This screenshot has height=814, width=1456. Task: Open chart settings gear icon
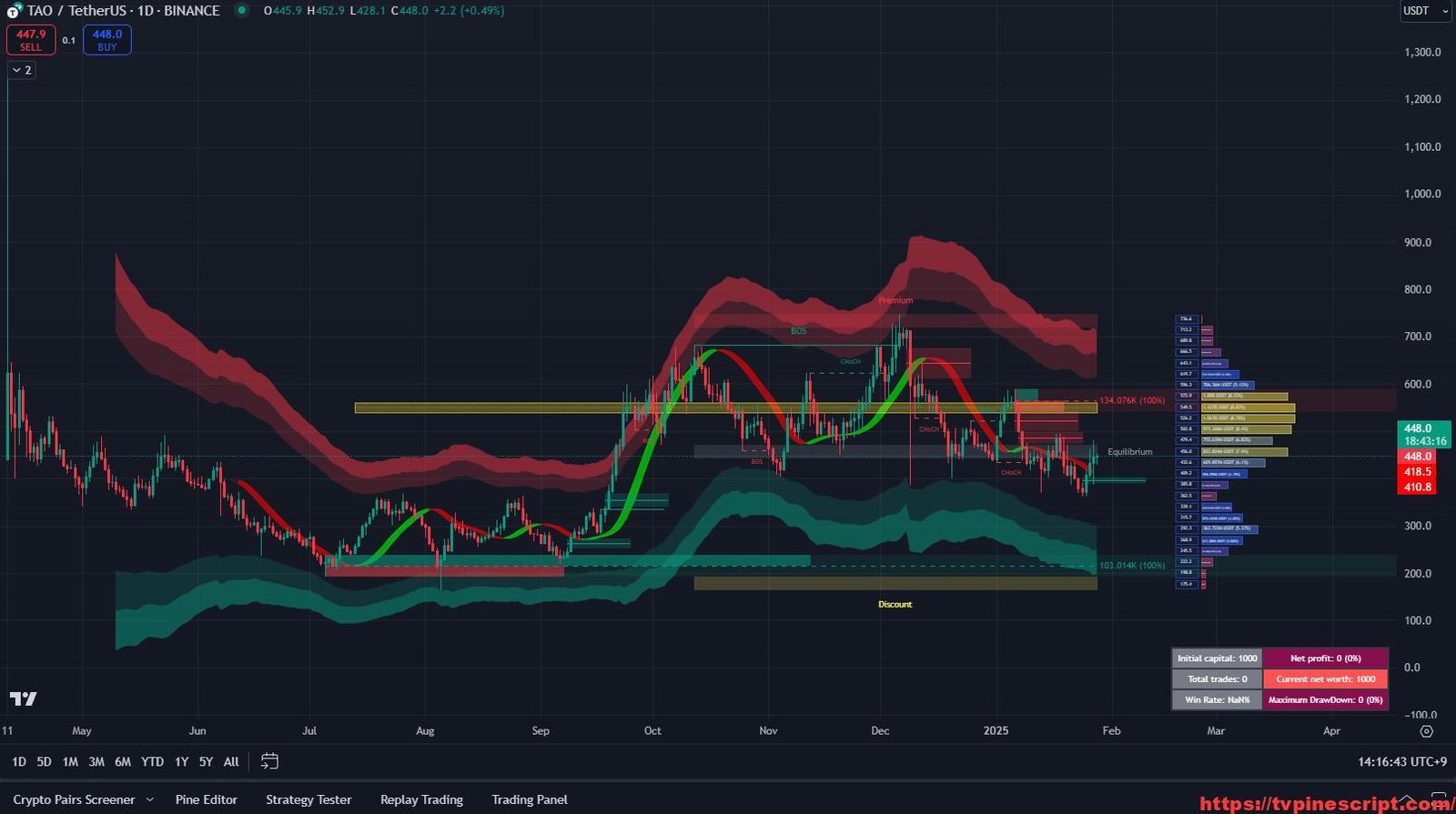[1426, 731]
